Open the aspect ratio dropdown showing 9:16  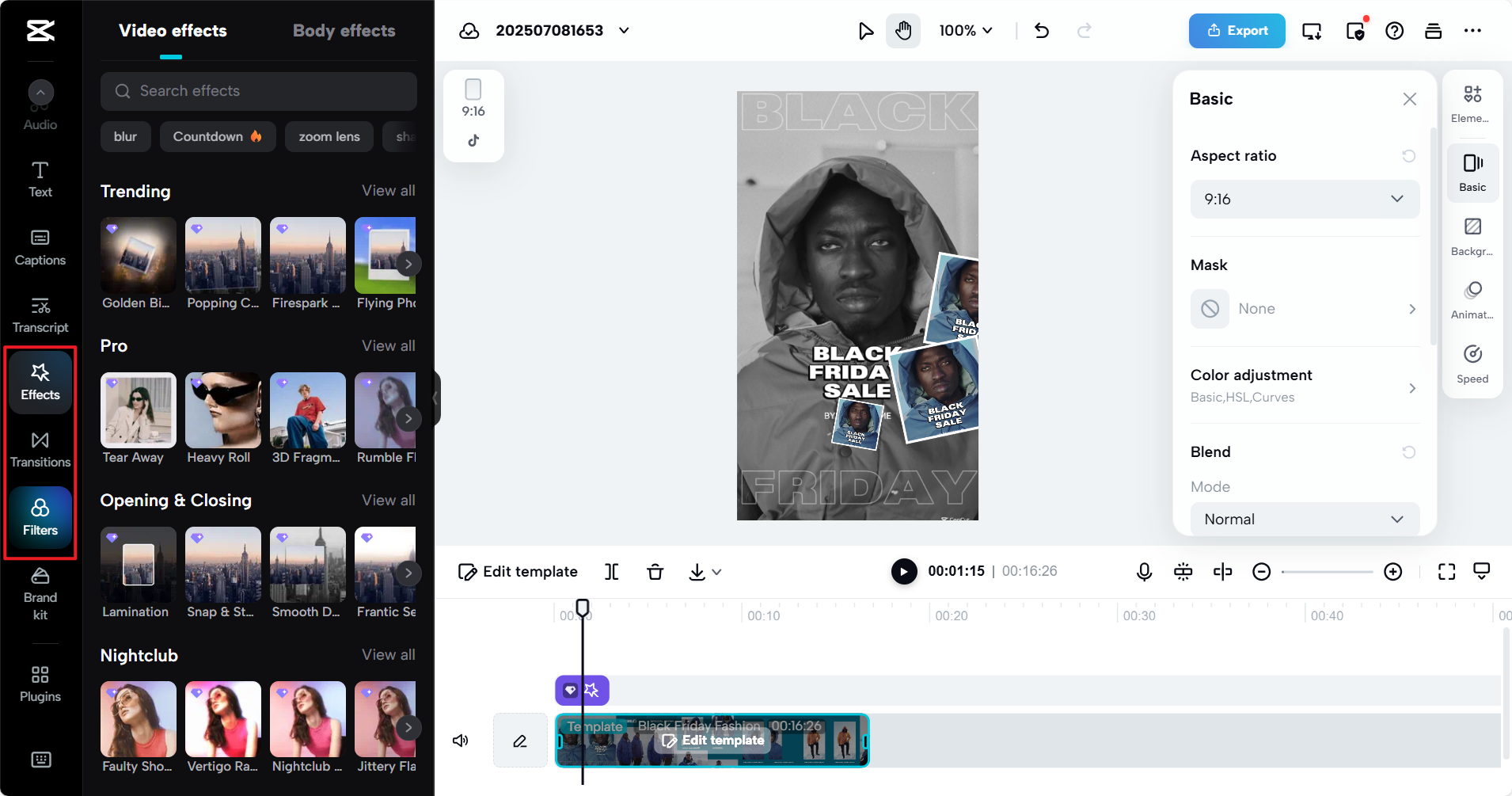coord(1304,199)
